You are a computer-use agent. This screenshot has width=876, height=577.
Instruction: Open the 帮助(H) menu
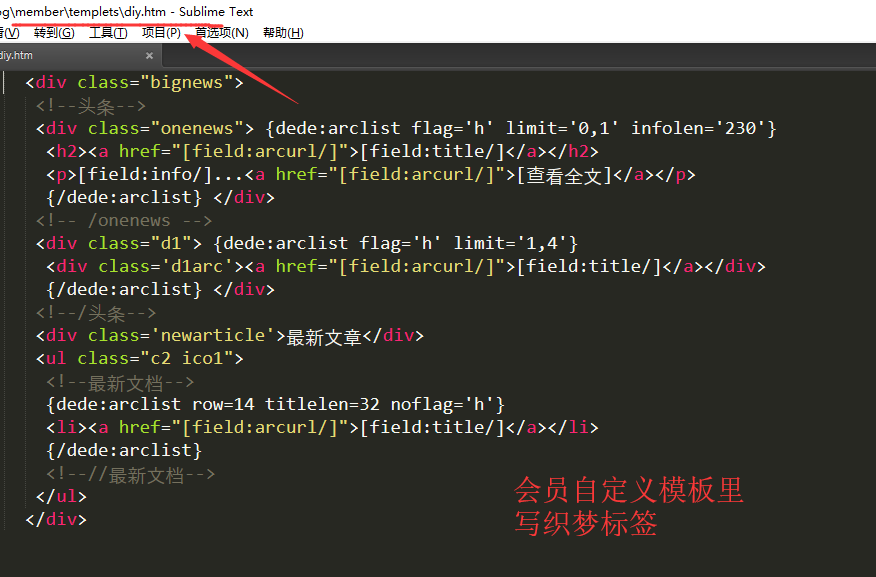[283, 33]
